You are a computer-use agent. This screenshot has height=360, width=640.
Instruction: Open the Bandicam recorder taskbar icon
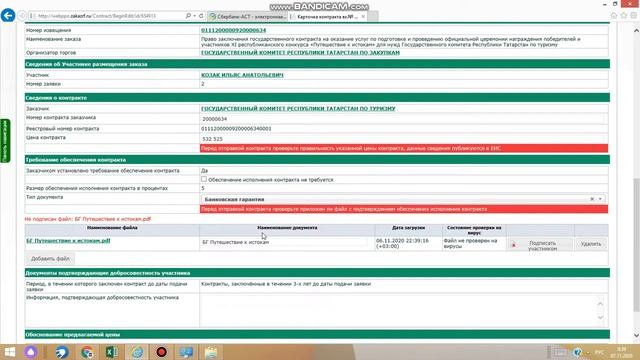[162, 352]
